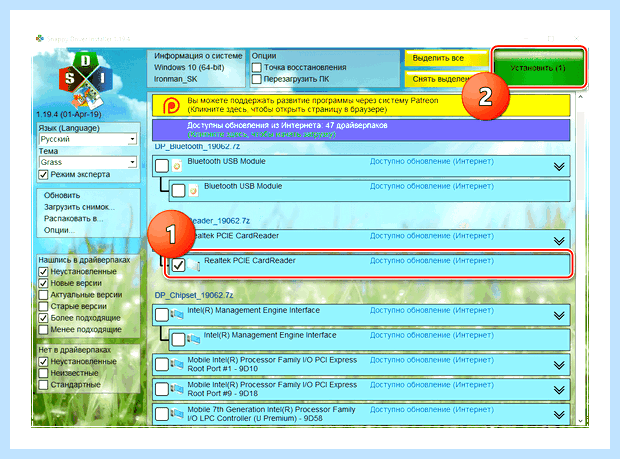Image resolution: width=620 pixels, height=459 pixels.
Task: Expand the Bluetooth USB Module row chevron
Action: (559, 166)
